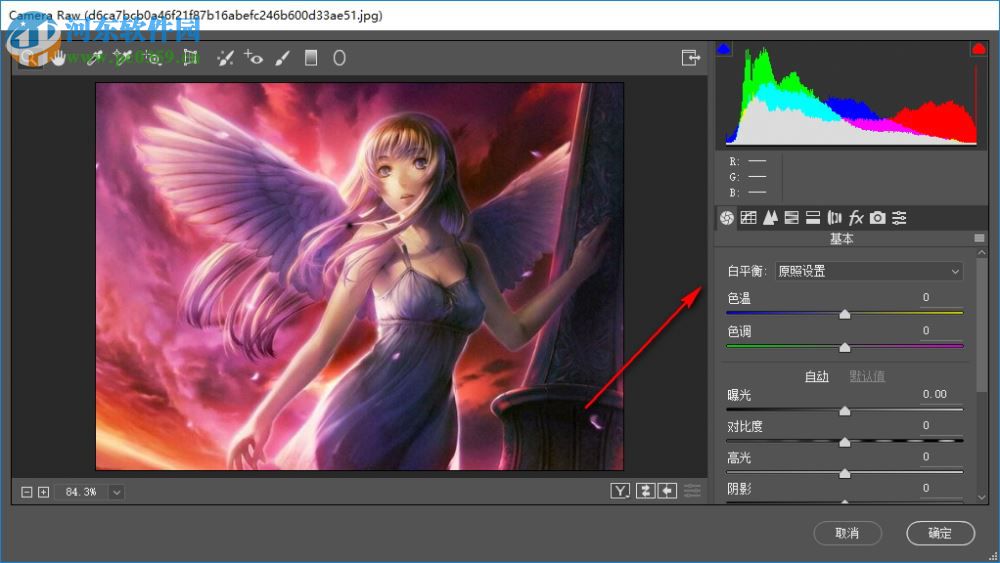Image resolution: width=1000 pixels, height=563 pixels.
Task: Click the zoom percentage field 84.3%
Action: pos(81,492)
